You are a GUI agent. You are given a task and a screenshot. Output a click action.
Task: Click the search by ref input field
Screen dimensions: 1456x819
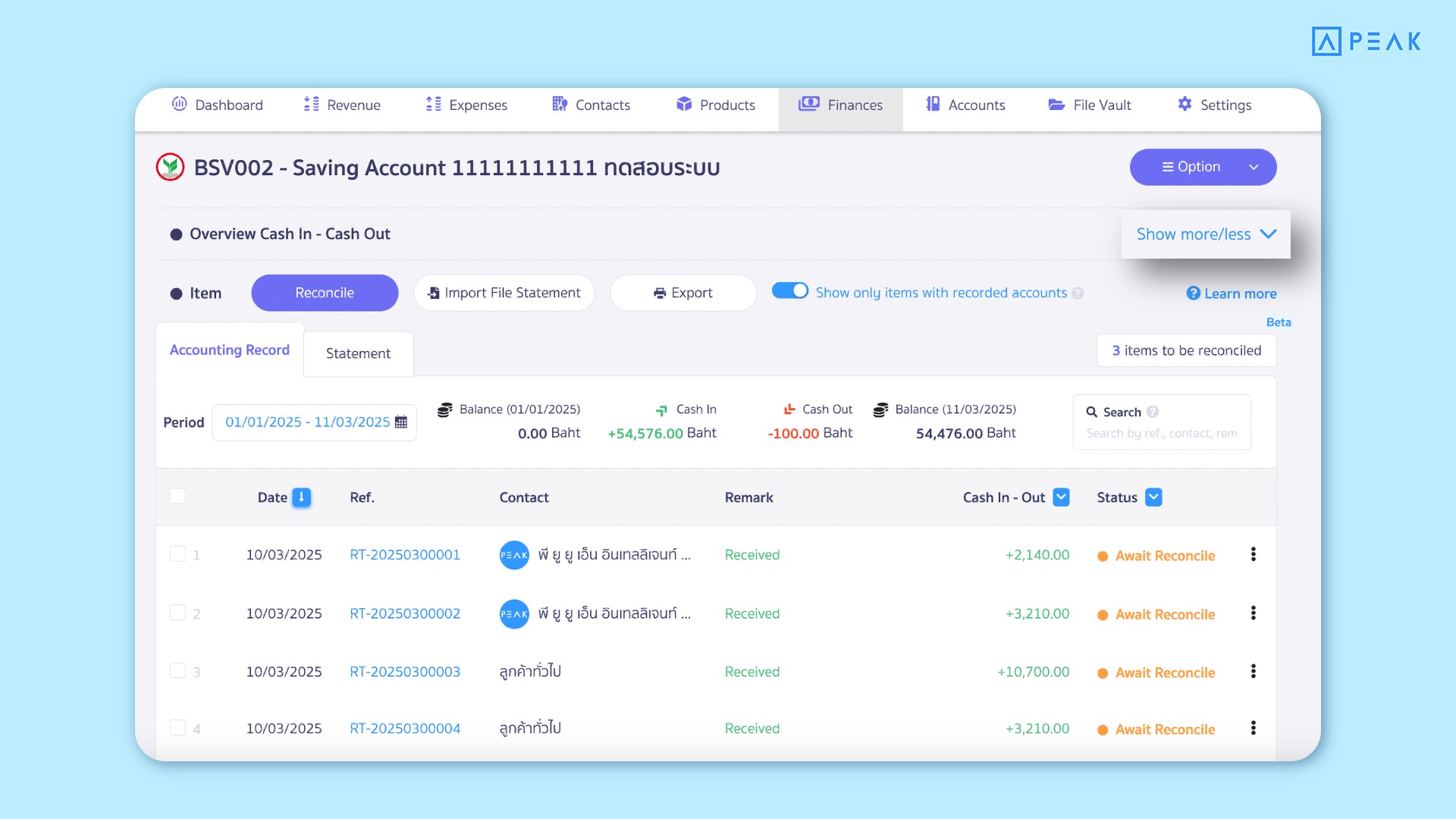pos(1161,434)
